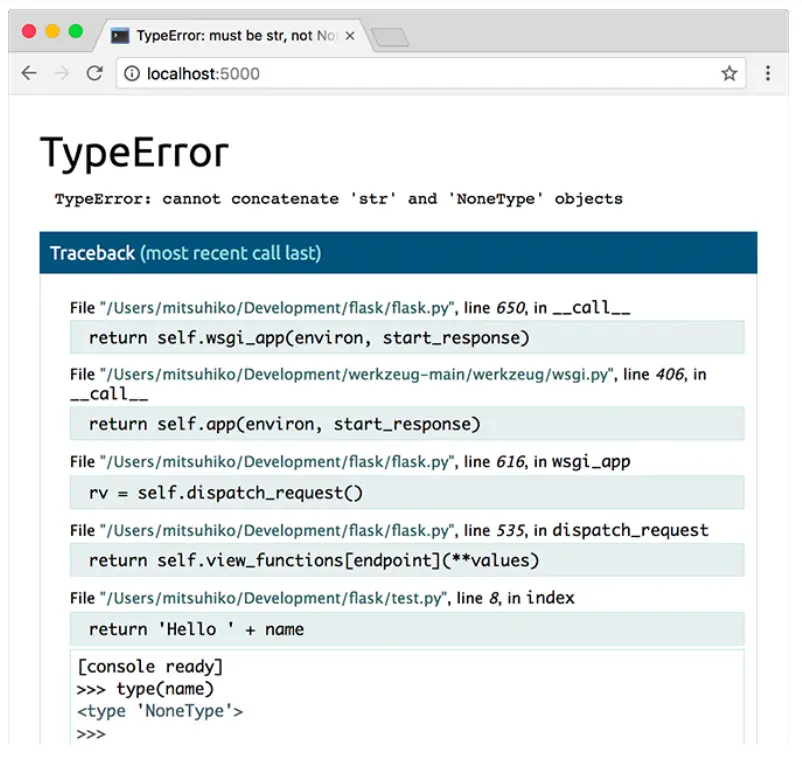This screenshot has width=802, height=768.
Task: Click the empty console prompt line
Action: [91, 734]
